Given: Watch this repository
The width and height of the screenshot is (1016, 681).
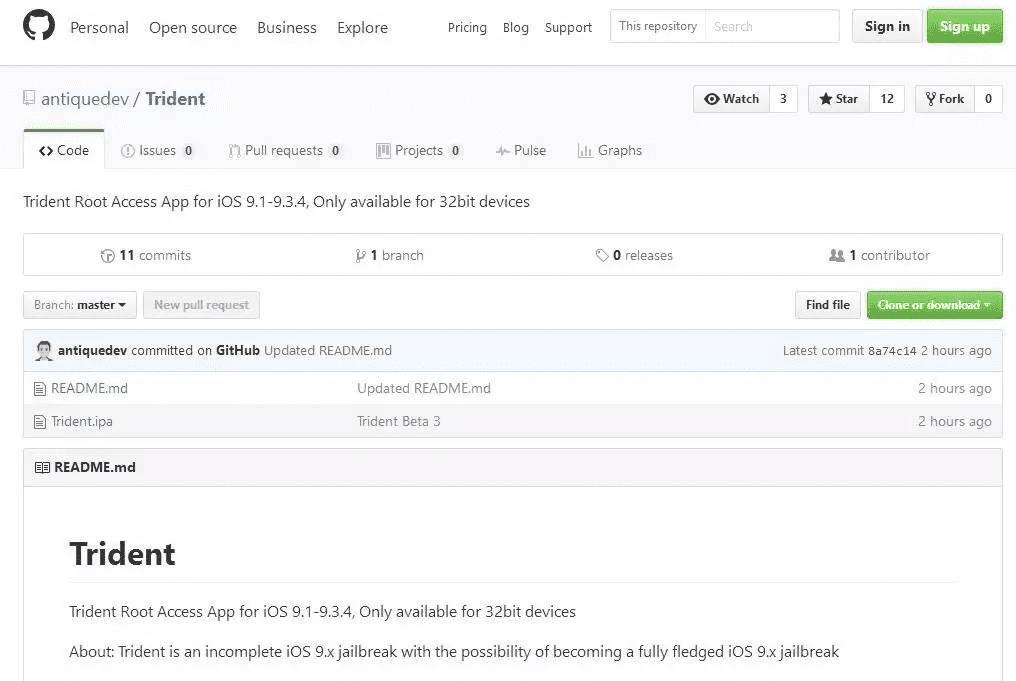Looking at the screenshot, I should 732,99.
